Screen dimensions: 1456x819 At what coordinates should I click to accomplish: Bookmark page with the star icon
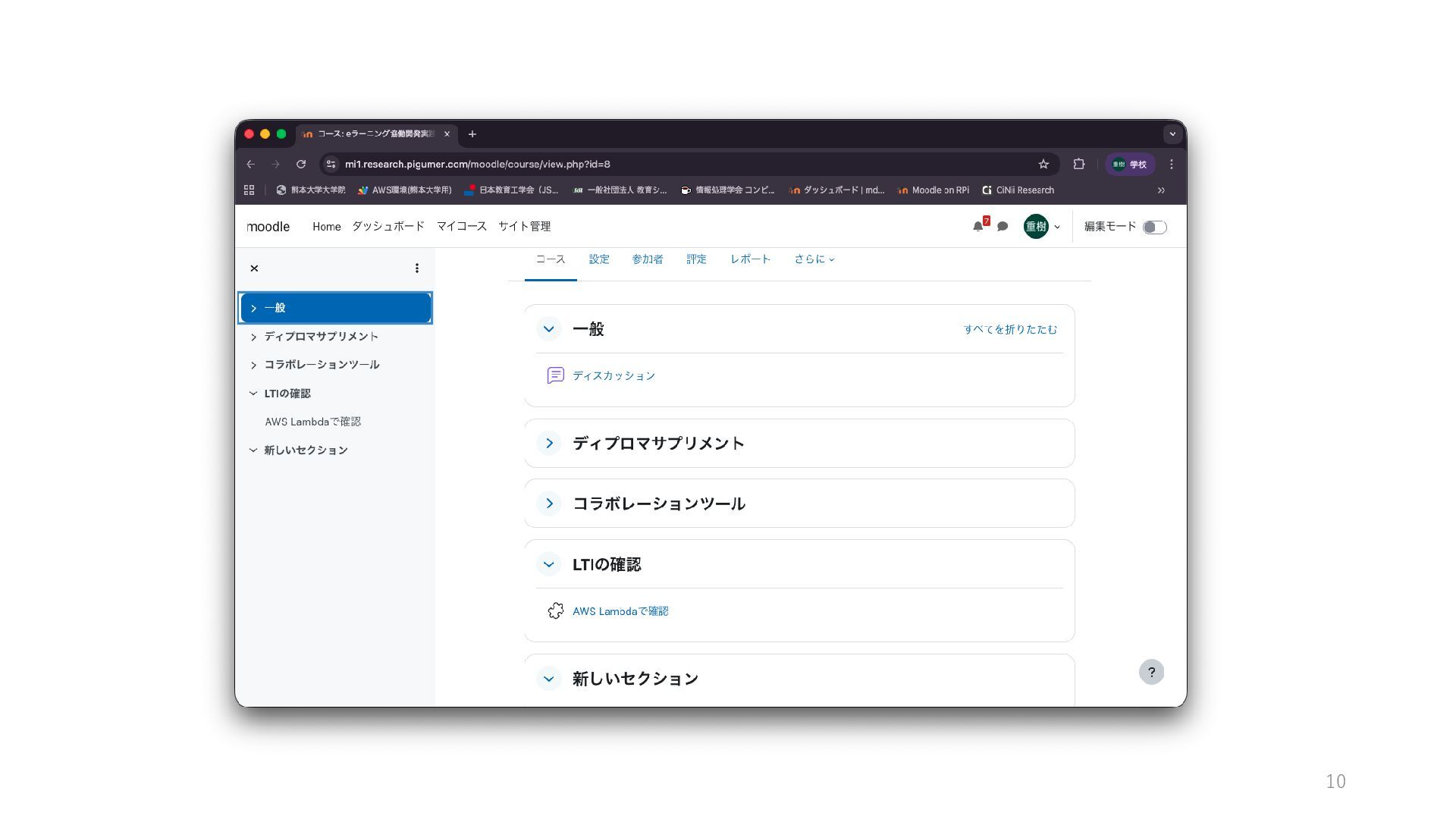tap(1043, 165)
